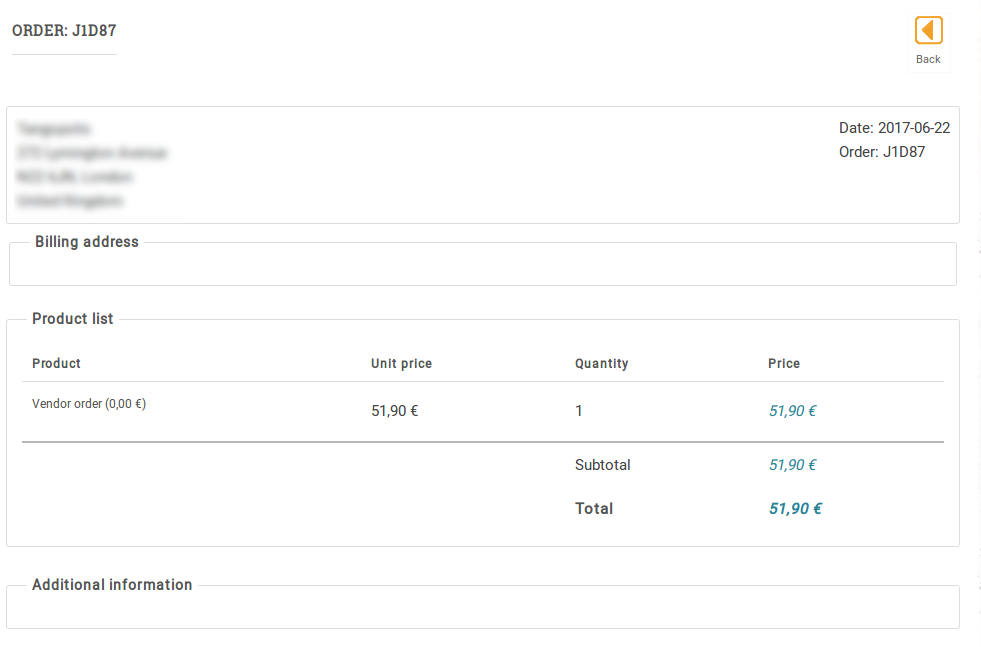The image size is (981, 647).
Task: Click the Product column header
Action: (56, 363)
